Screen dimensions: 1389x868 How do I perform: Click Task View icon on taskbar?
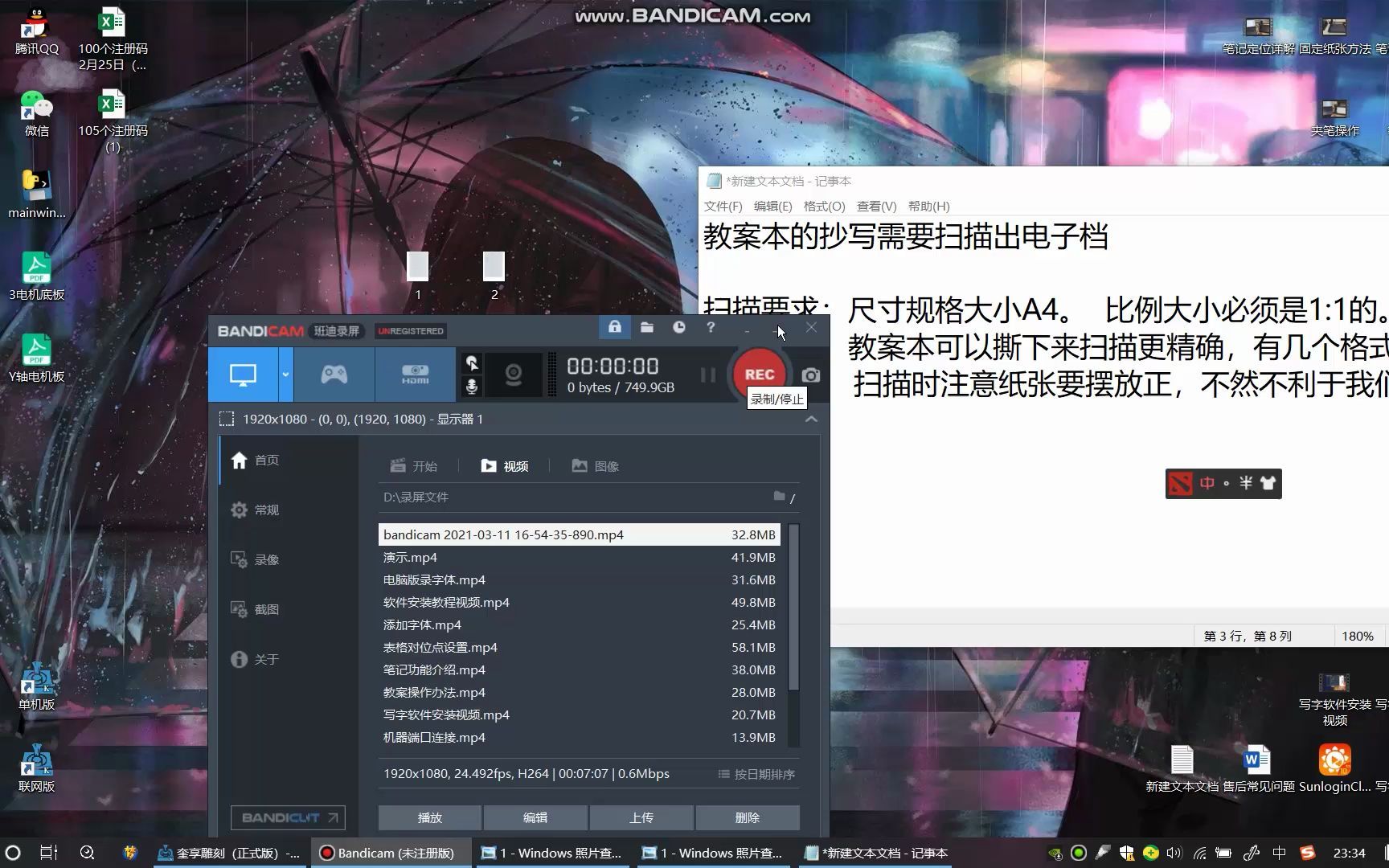click(49, 853)
